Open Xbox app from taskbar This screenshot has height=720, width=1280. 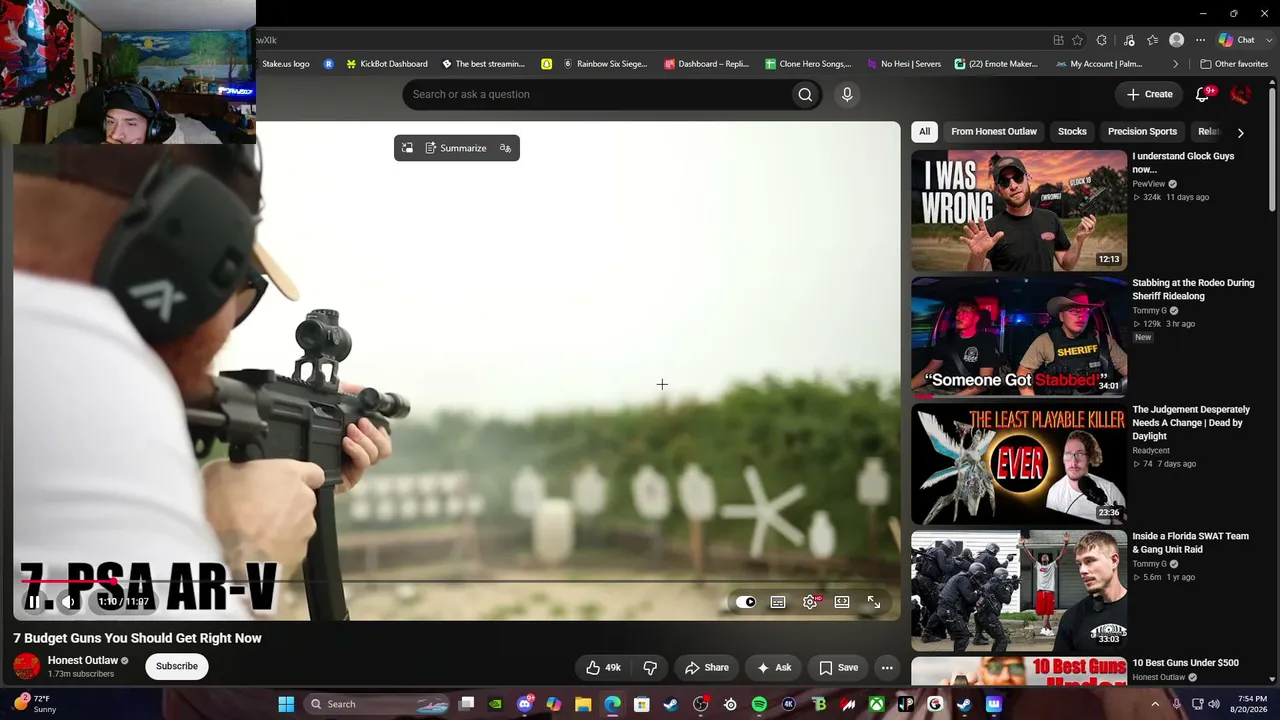[x=876, y=704]
